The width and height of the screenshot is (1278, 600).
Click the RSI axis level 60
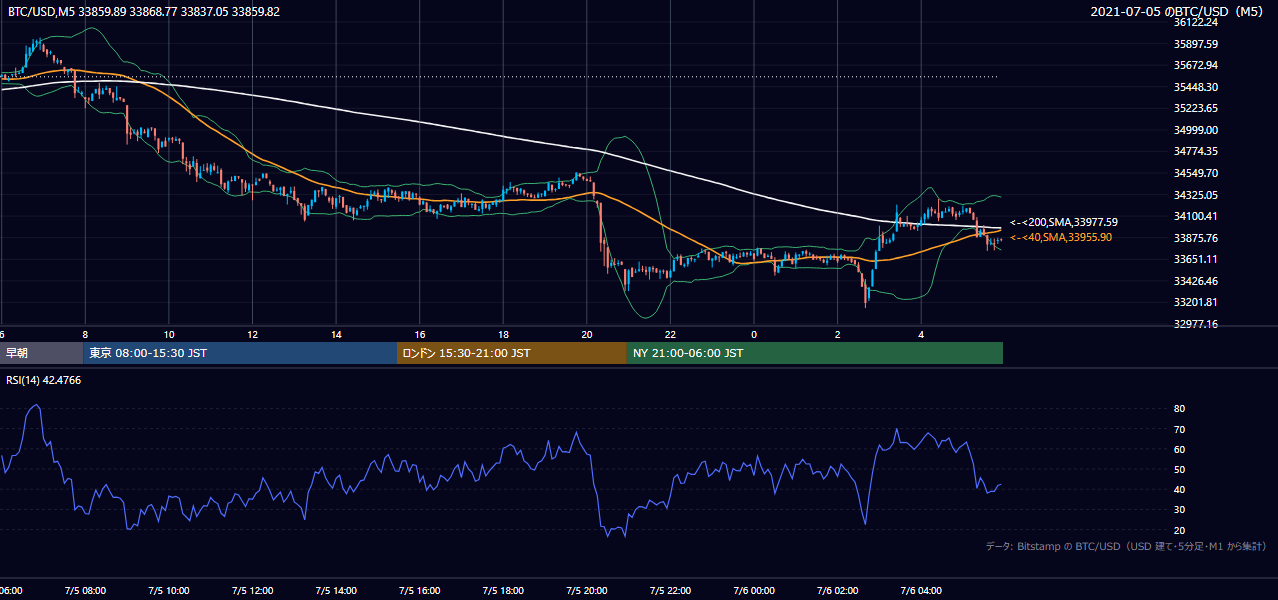click(x=1179, y=449)
